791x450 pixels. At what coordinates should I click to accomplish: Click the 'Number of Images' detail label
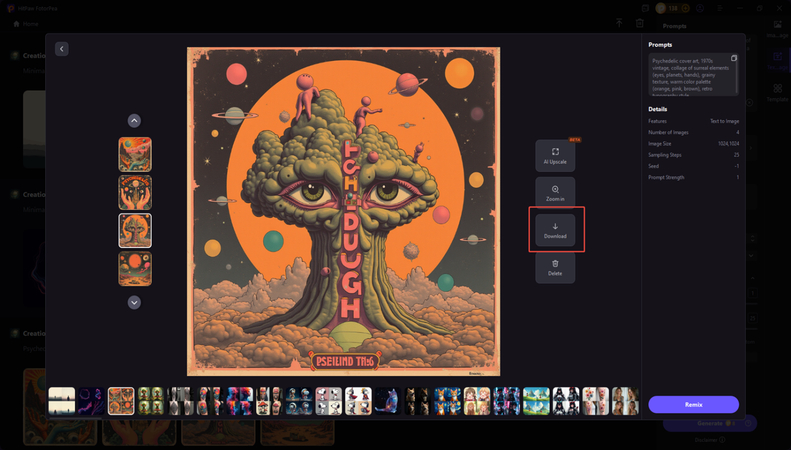tap(668, 132)
